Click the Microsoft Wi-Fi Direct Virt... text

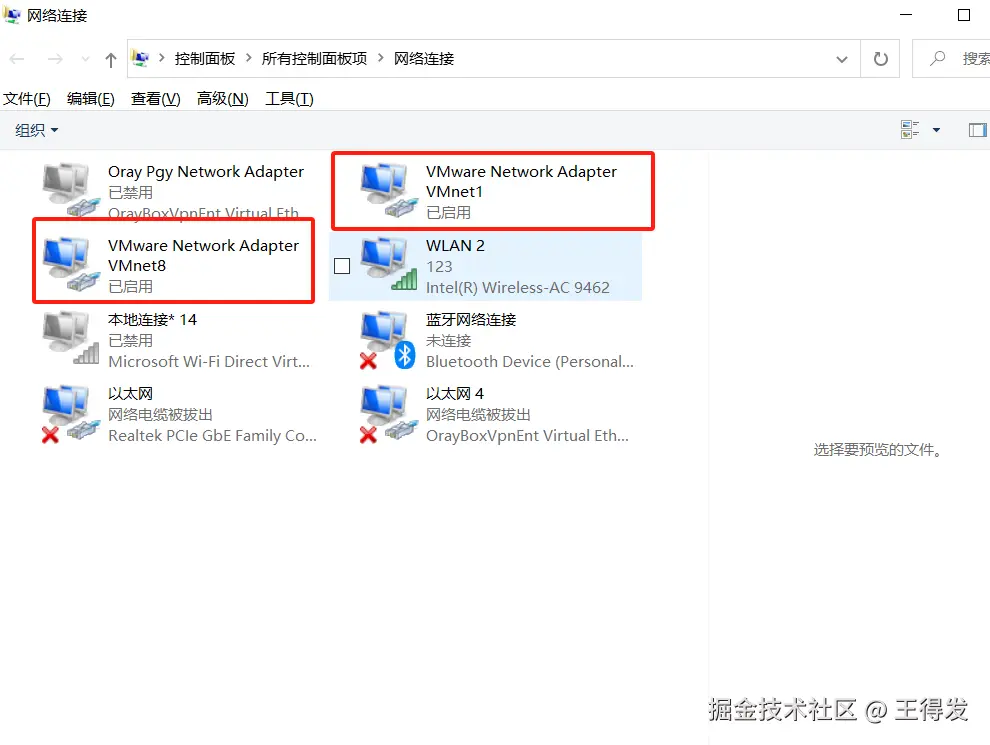tap(209, 362)
